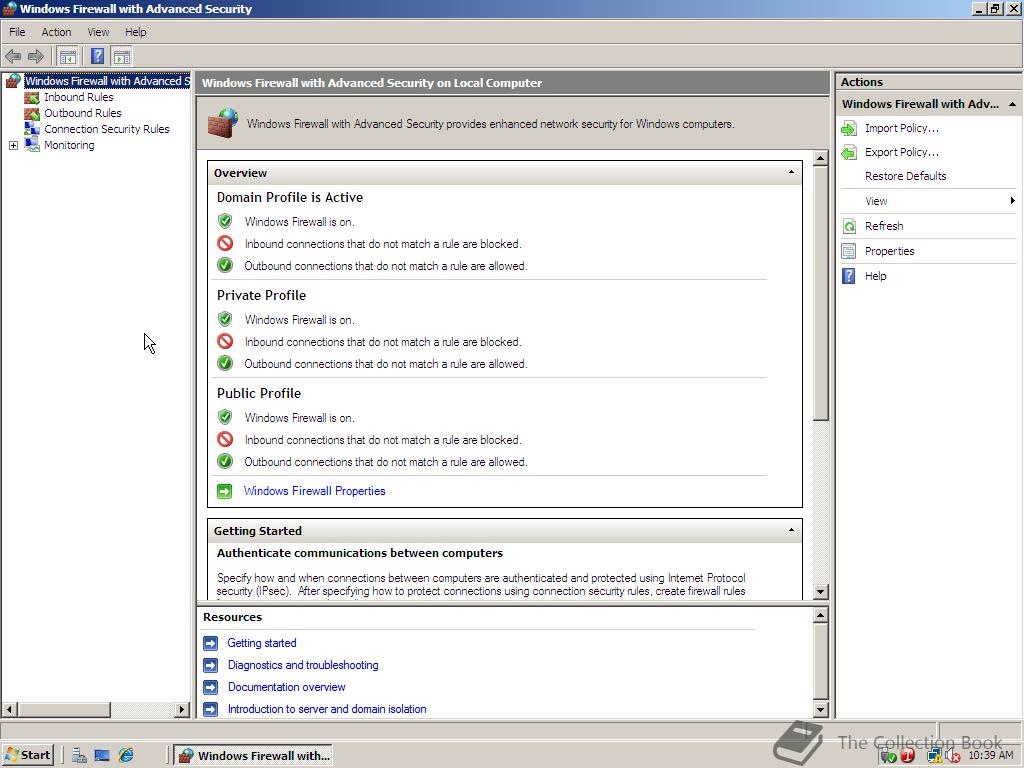Click the Import Policy green arrow icon
Viewport: 1024px width, 768px height.
[849, 129]
